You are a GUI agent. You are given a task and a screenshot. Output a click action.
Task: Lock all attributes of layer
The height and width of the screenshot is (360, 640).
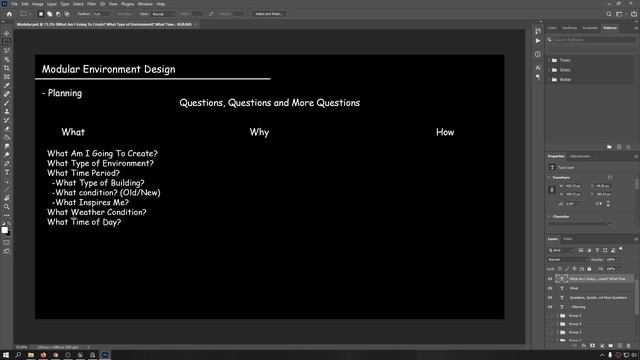coord(589,269)
